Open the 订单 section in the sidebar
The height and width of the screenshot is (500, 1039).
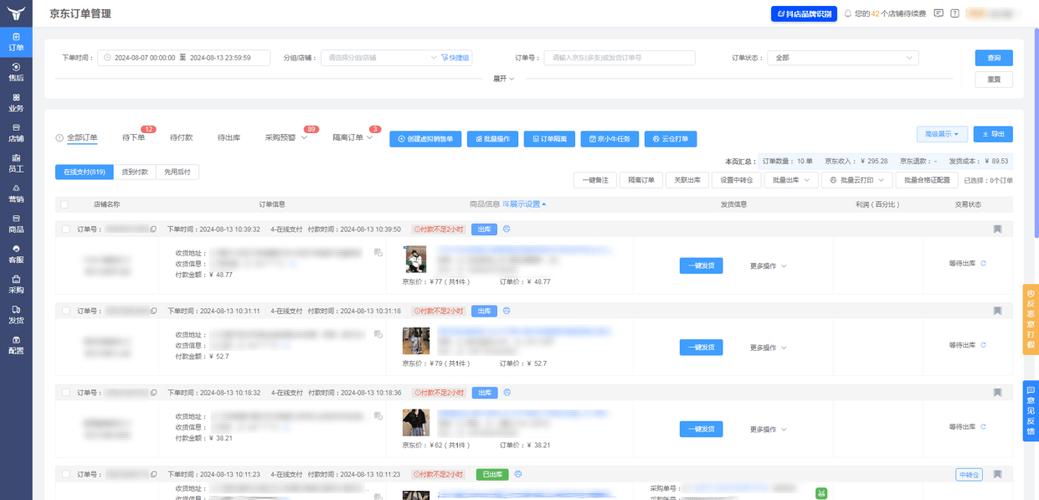click(16, 42)
